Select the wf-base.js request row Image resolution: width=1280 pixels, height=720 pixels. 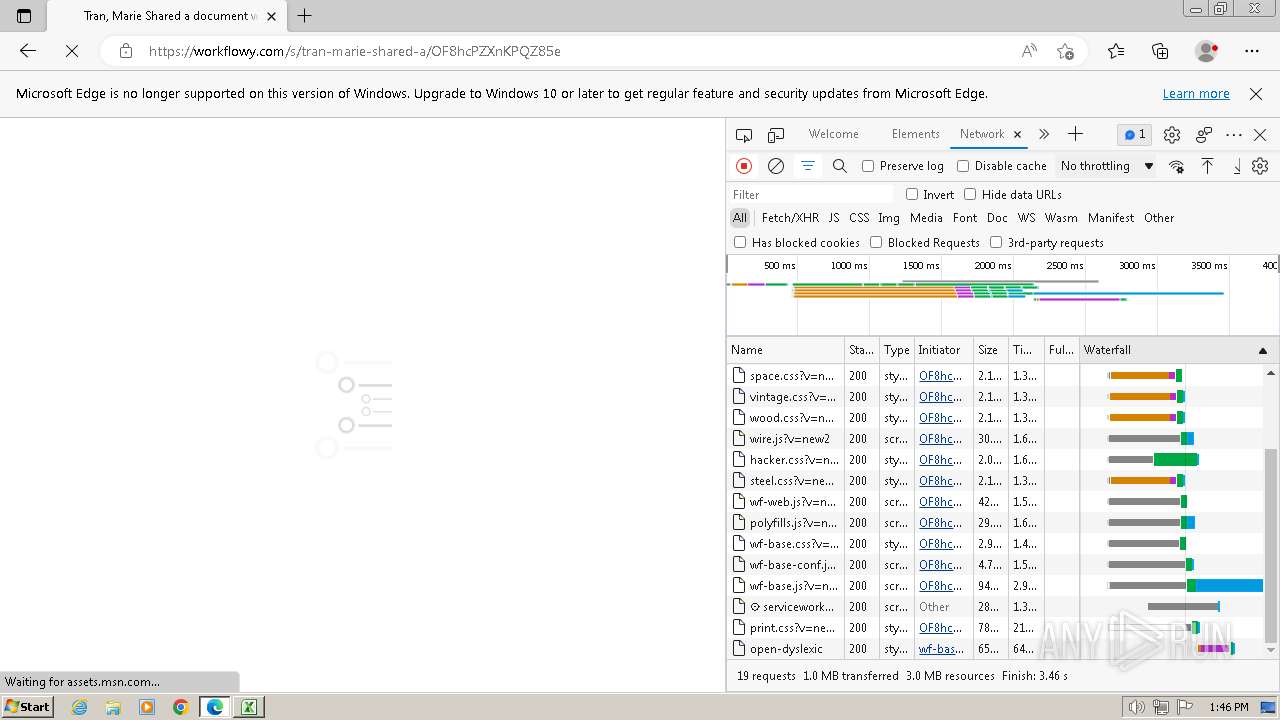995,586
